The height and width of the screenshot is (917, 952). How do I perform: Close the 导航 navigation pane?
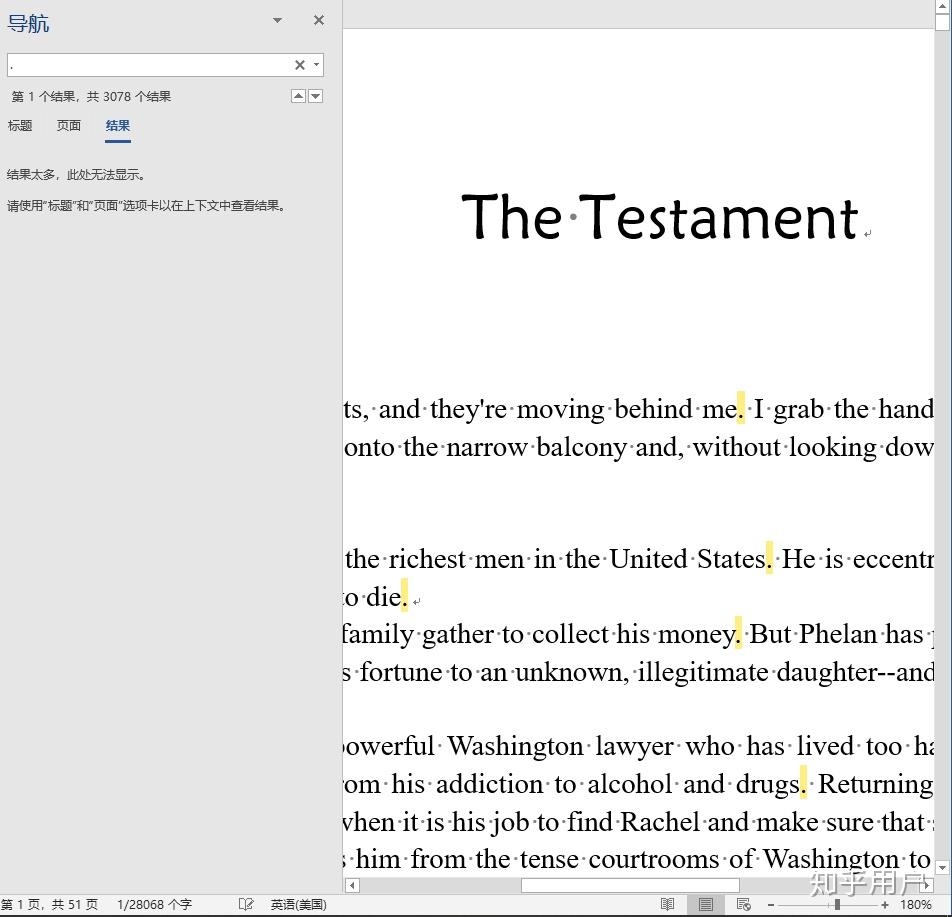[x=319, y=20]
